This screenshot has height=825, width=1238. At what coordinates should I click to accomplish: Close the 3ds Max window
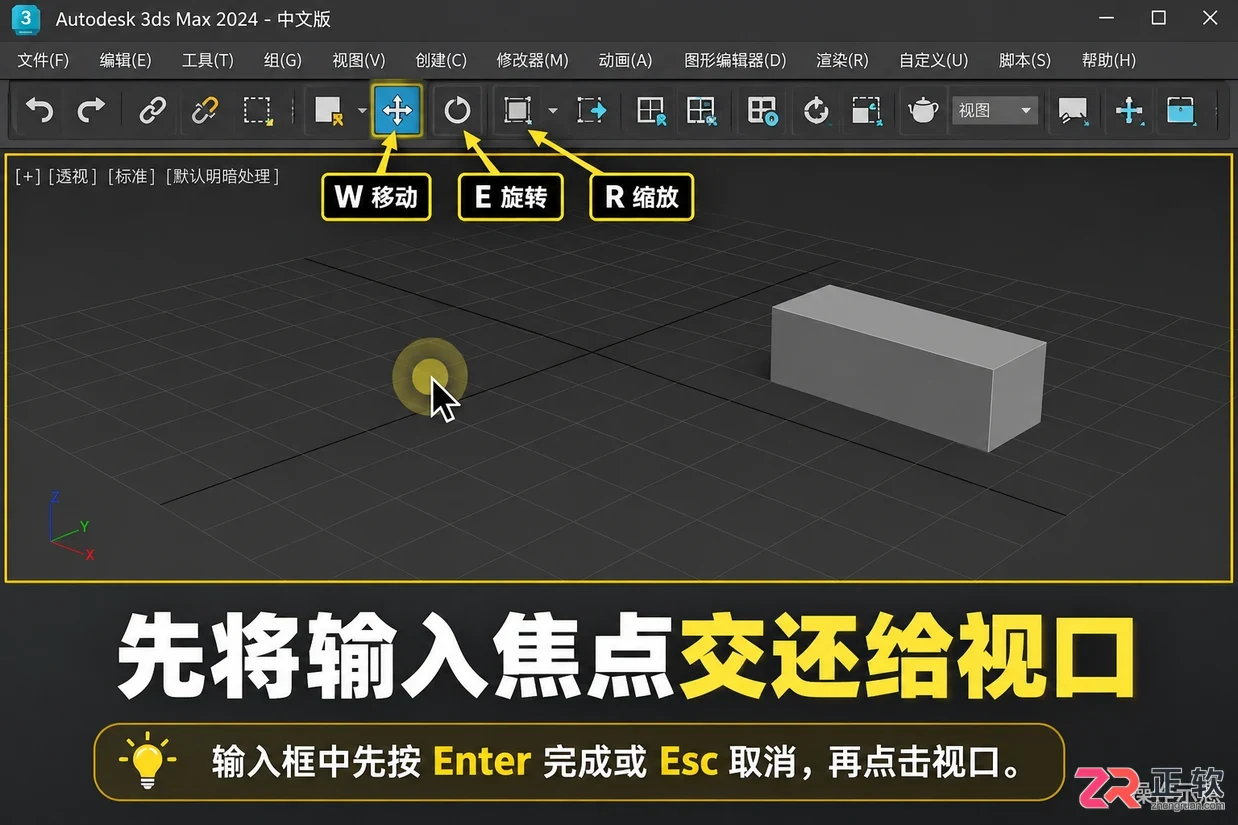point(1209,18)
